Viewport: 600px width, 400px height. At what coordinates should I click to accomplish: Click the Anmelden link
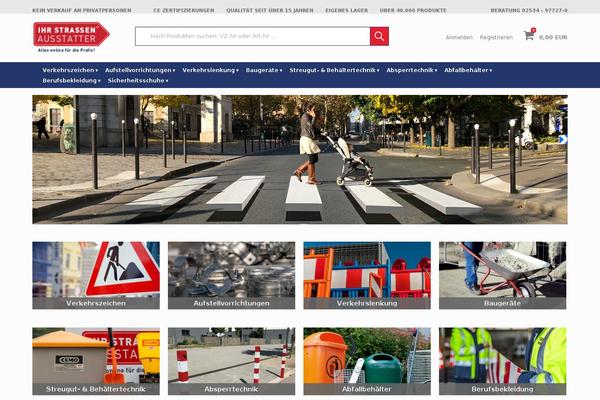(x=459, y=37)
